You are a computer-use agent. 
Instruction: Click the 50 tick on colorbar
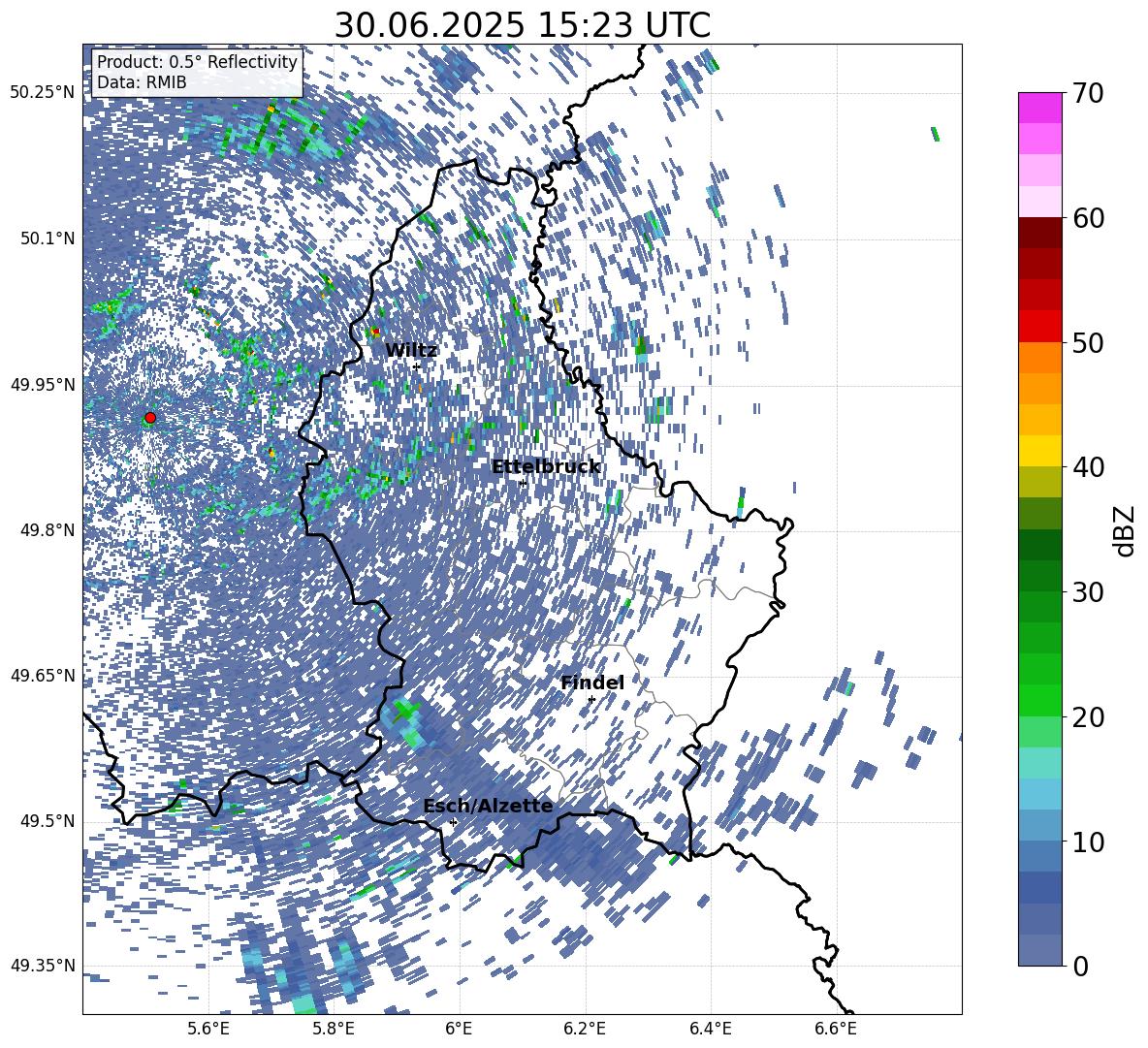tap(1088, 342)
